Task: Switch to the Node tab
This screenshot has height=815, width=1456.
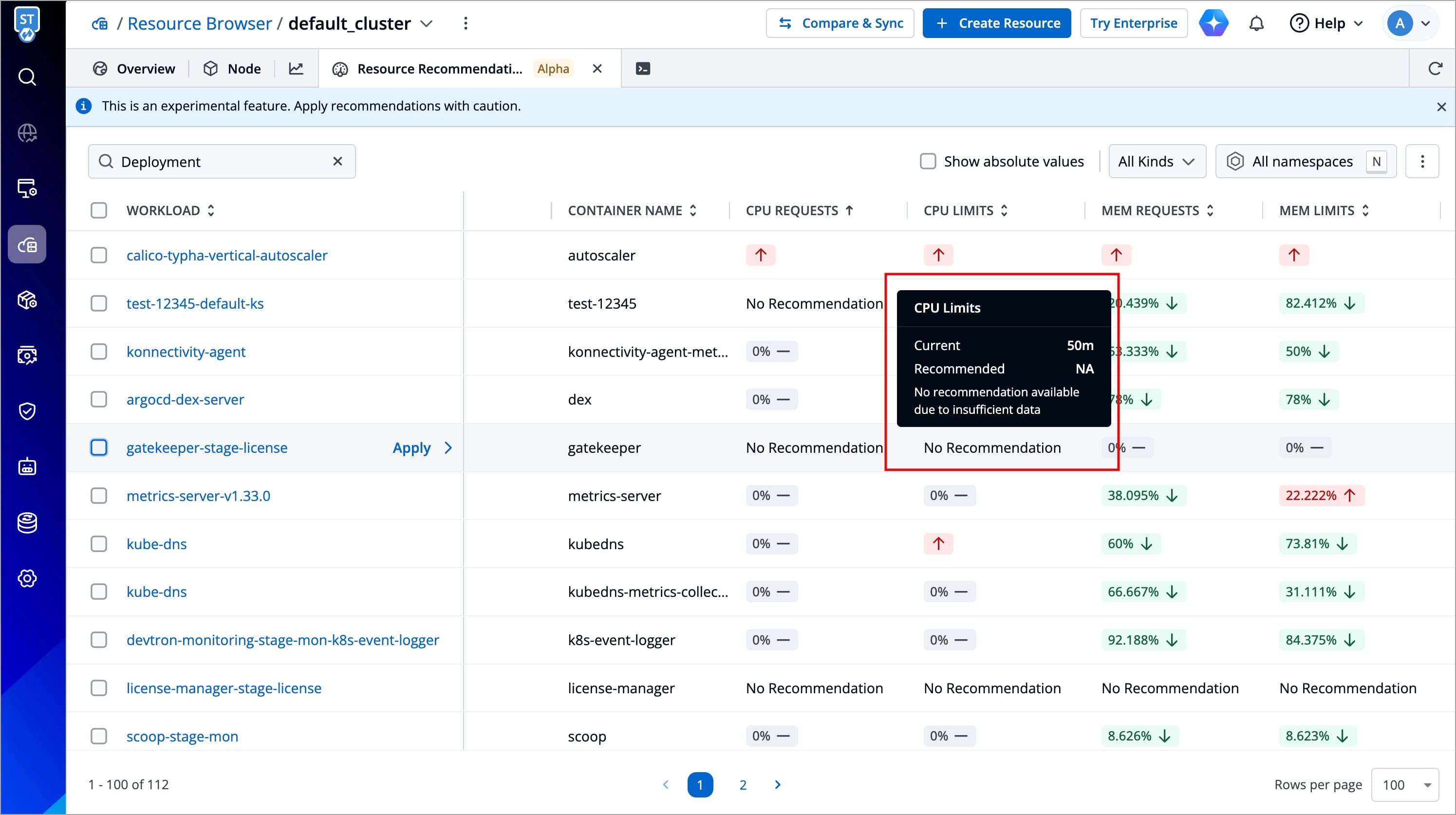Action: pos(232,69)
